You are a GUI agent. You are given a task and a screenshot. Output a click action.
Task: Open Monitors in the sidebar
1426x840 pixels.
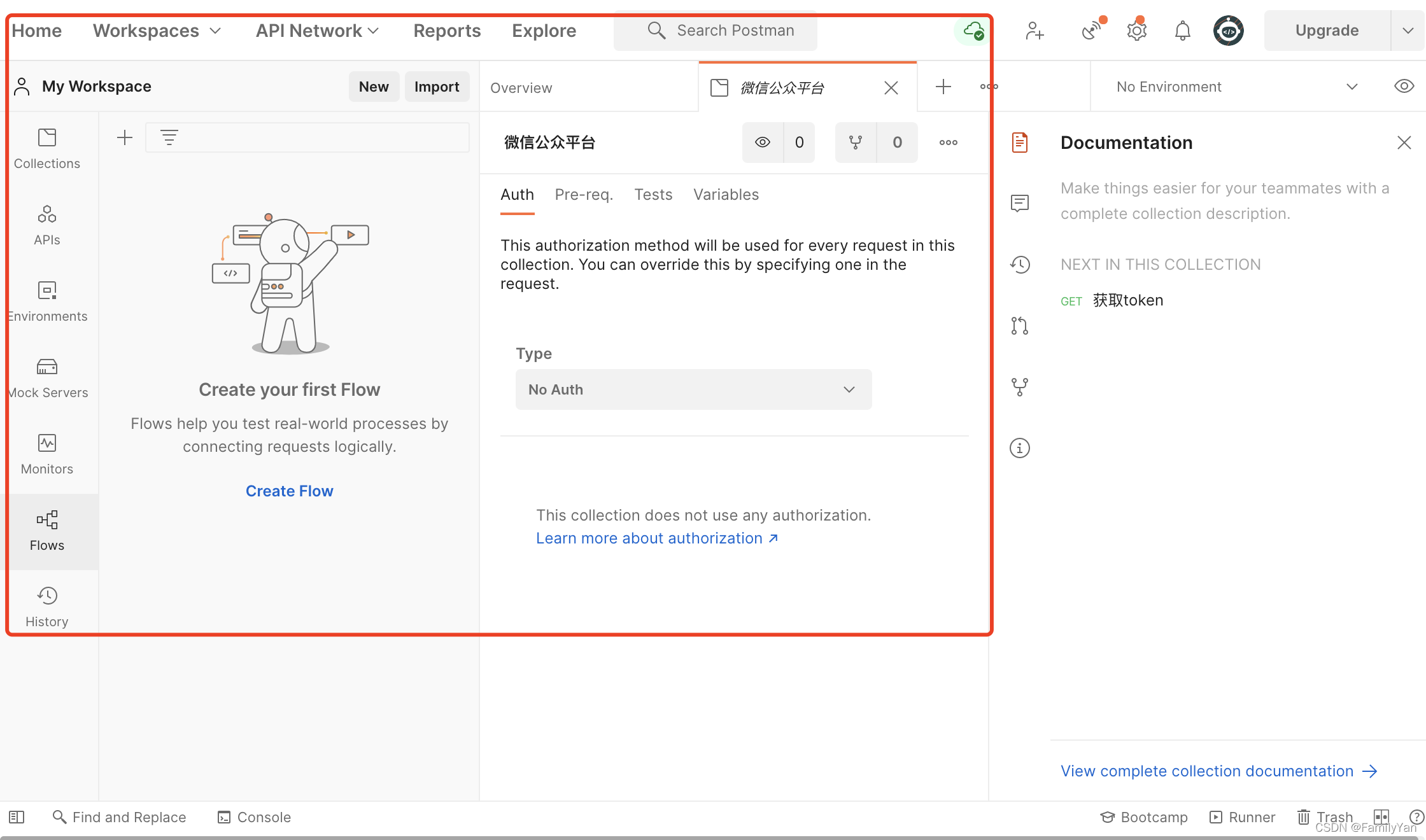point(47,454)
